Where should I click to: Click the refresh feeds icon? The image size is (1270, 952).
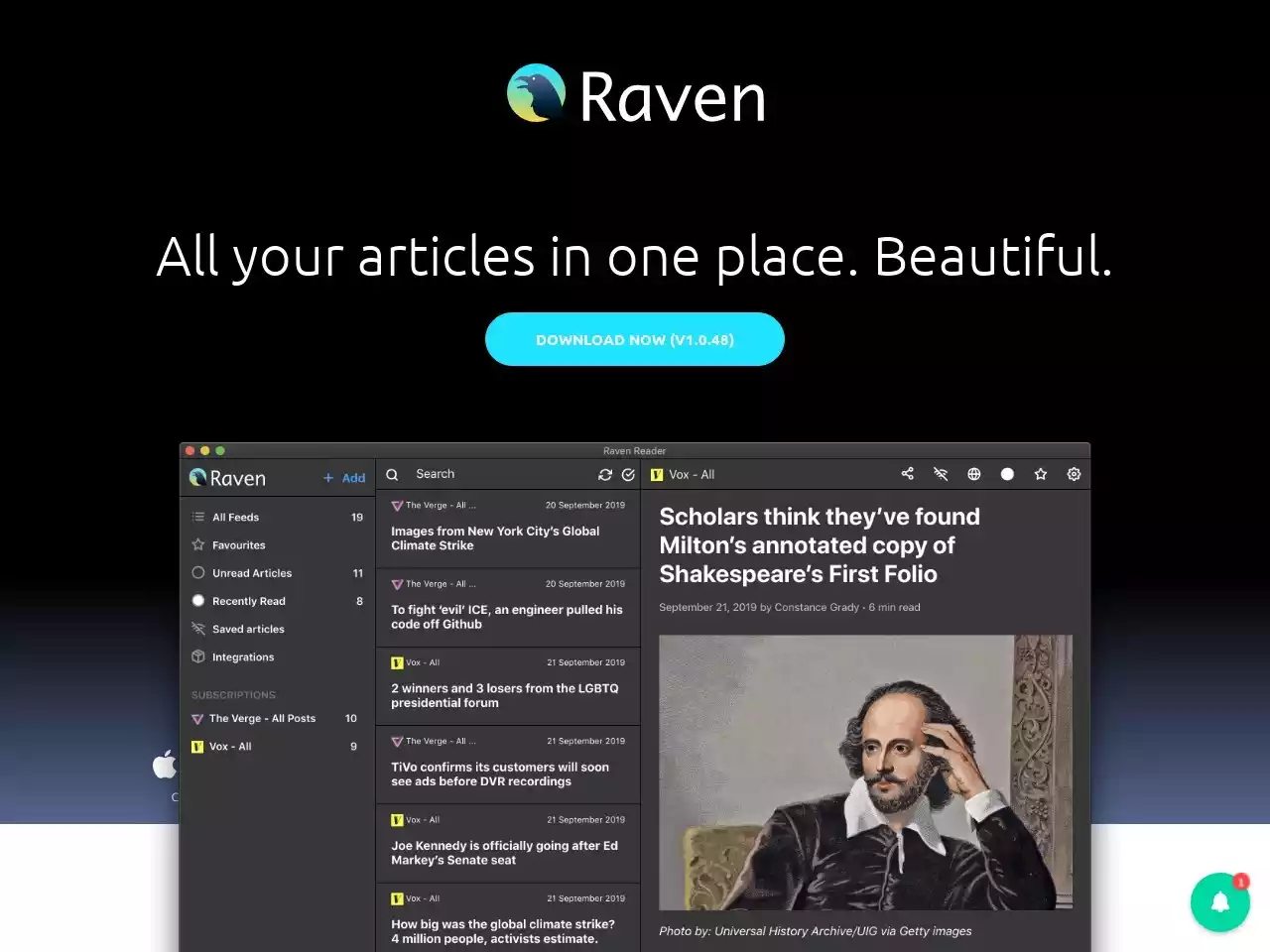coord(605,475)
